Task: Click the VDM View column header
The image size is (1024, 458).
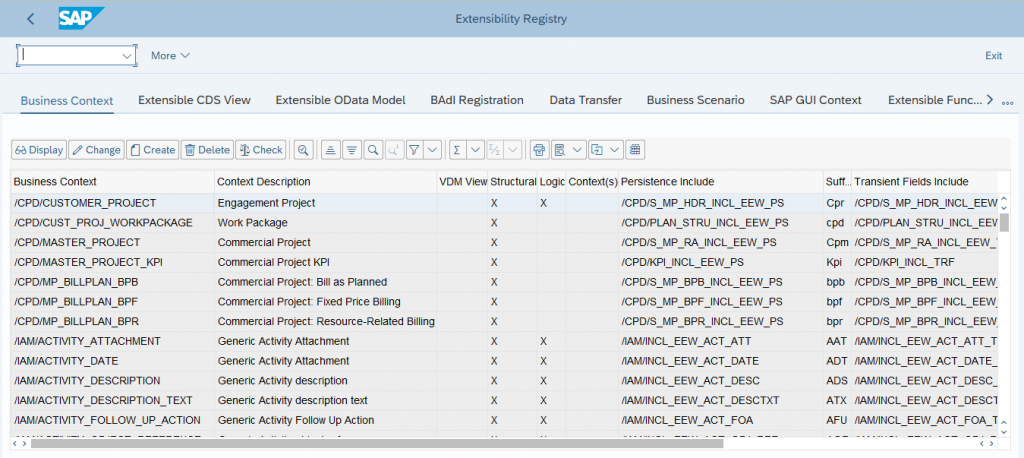Action: pyautogui.click(x=462, y=181)
